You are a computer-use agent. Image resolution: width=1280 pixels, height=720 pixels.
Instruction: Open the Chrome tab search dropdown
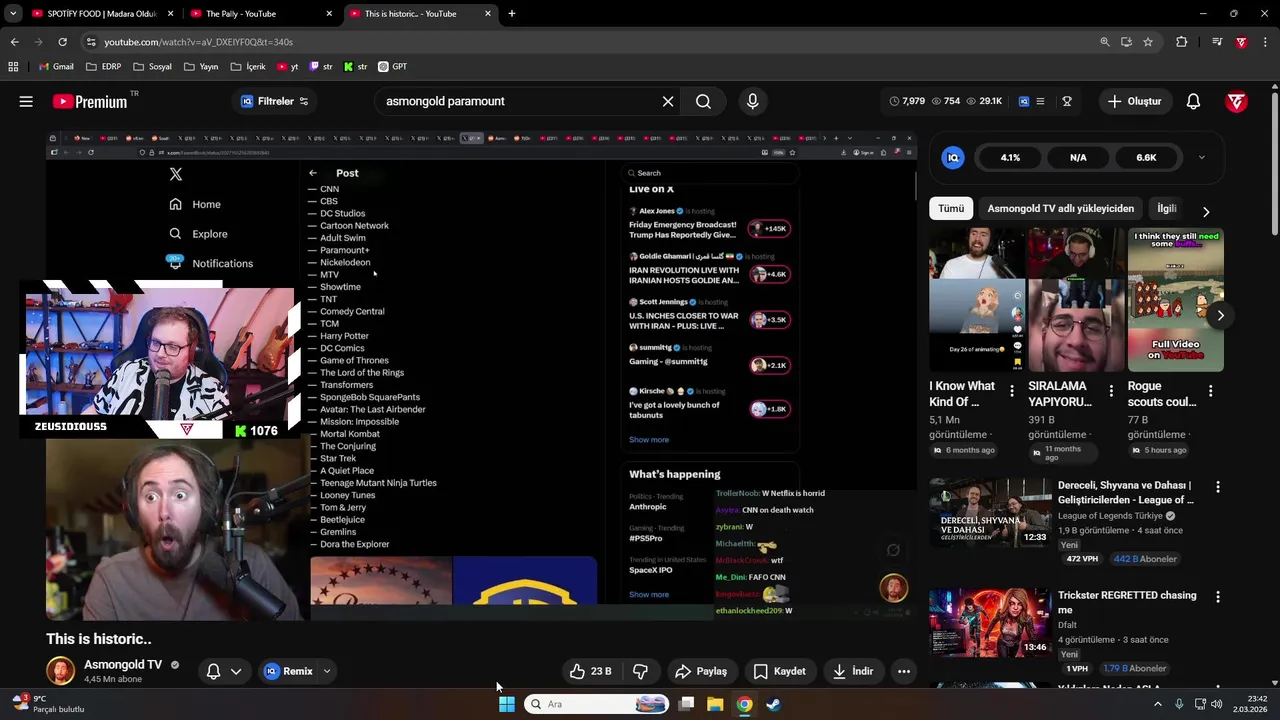pyautogui.click(x=13, y=13)
